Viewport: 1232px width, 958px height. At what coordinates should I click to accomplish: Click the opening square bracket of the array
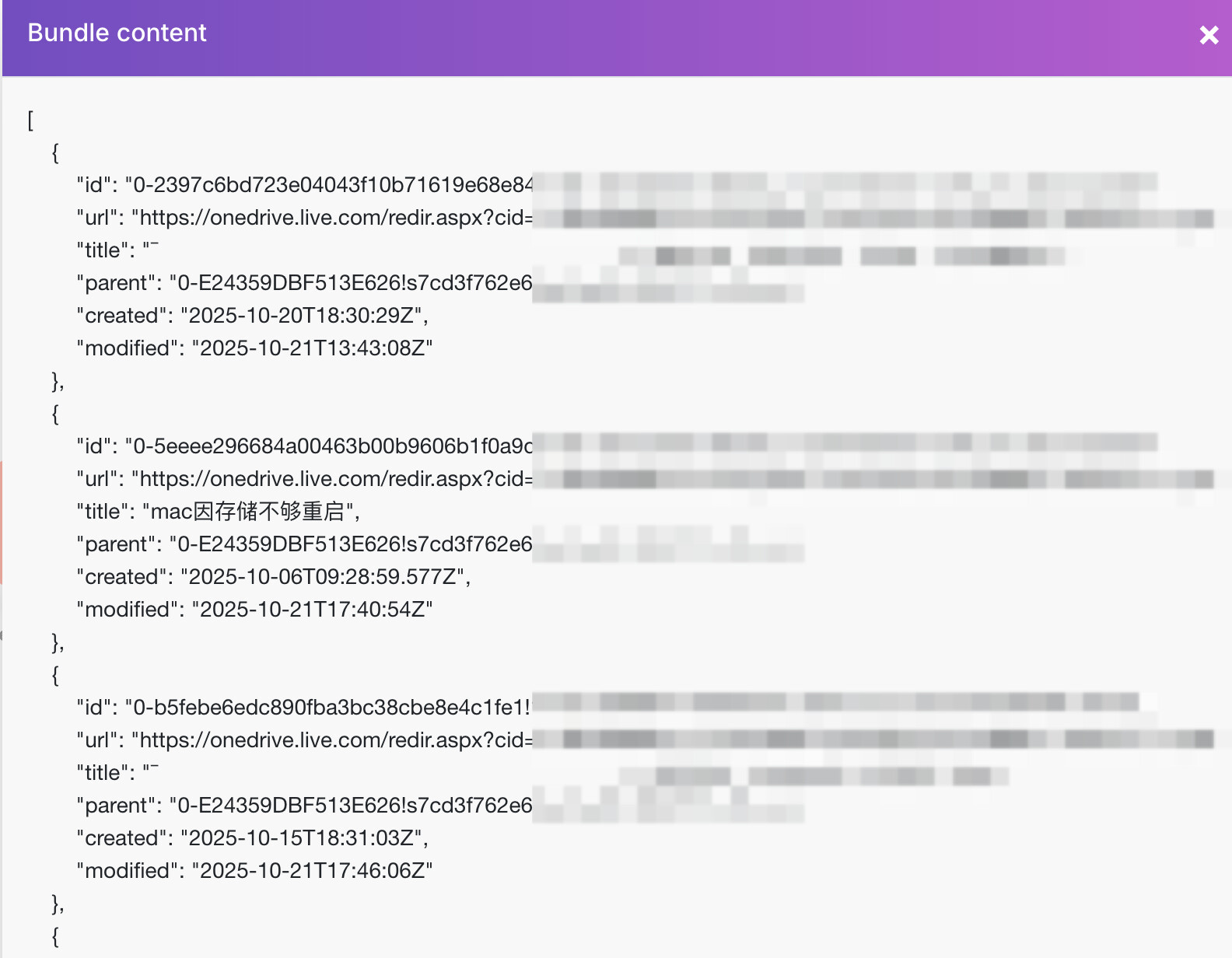point(30,121)
